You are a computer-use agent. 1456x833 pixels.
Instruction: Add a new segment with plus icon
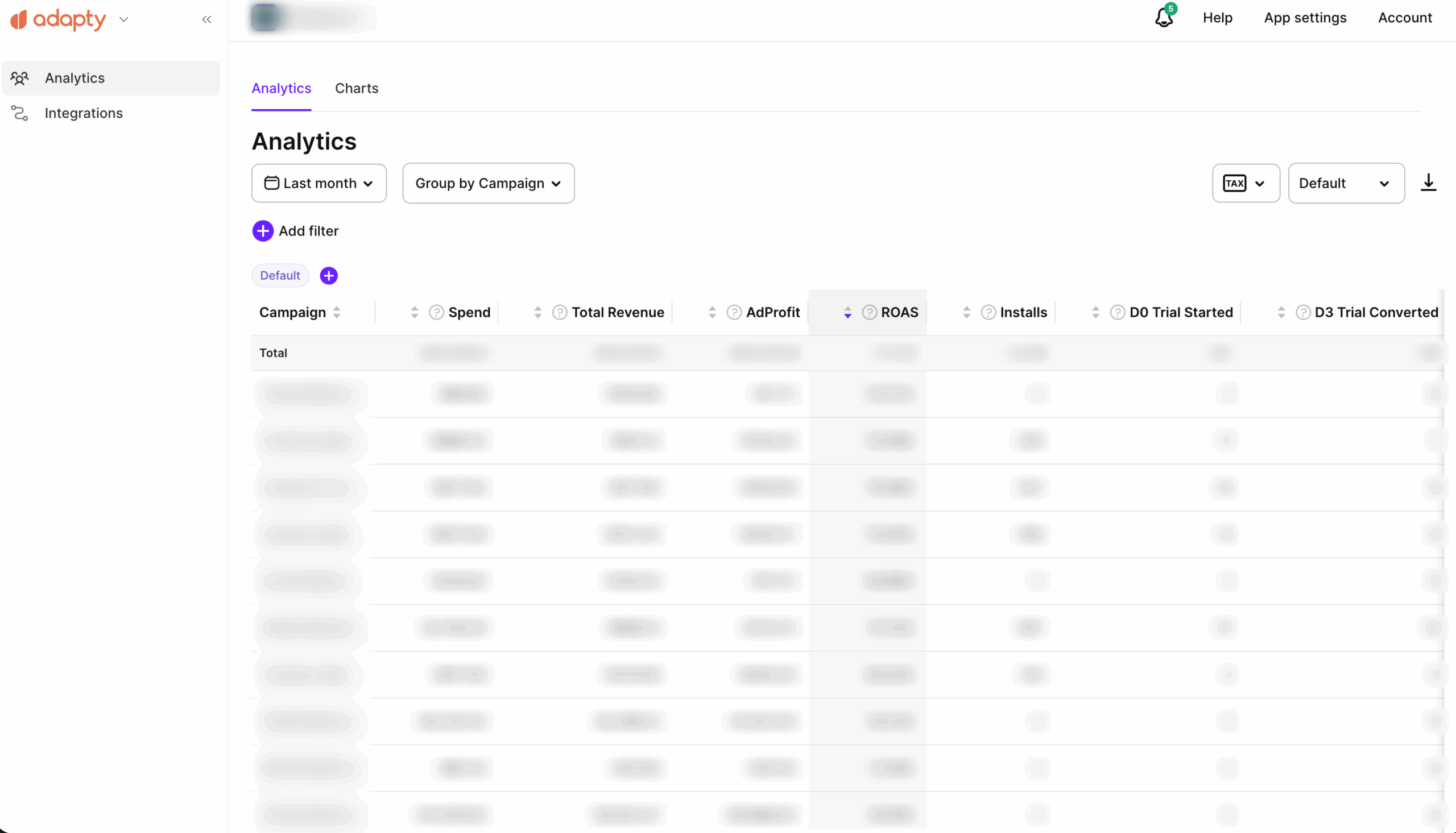328,276
